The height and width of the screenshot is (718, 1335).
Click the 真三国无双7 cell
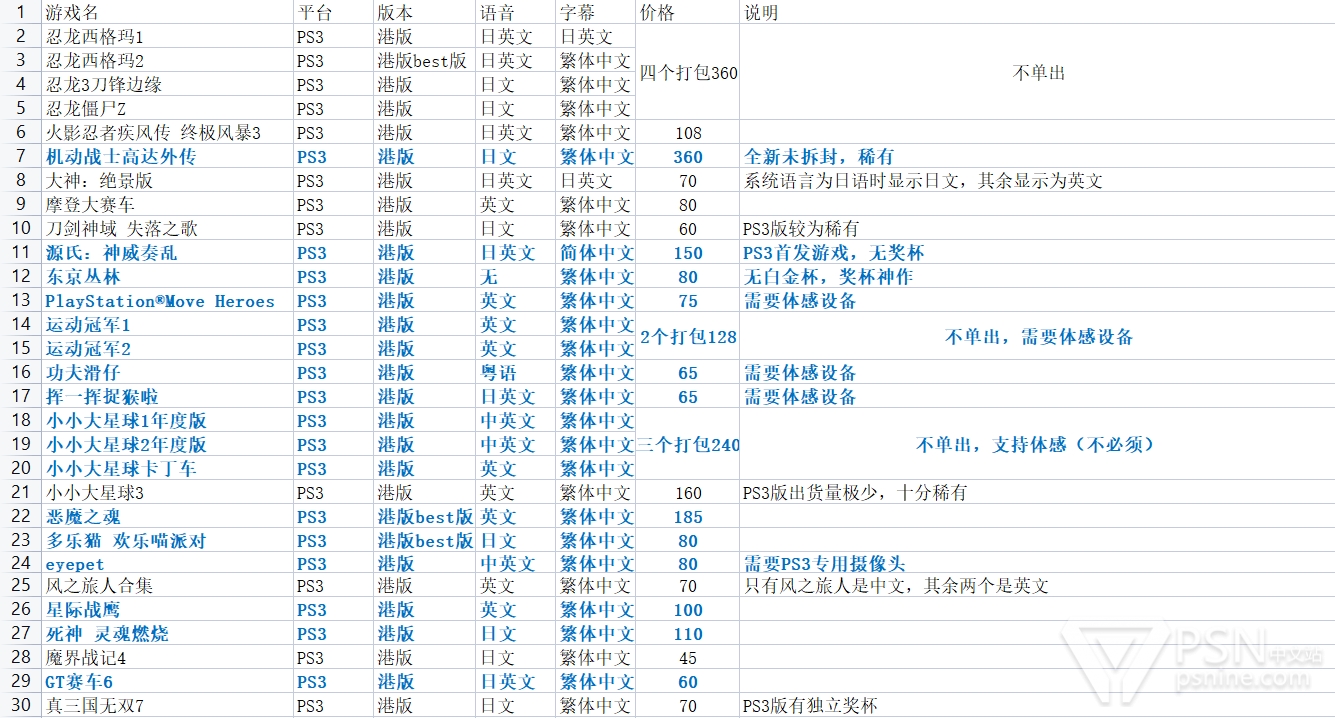(168, 705)
